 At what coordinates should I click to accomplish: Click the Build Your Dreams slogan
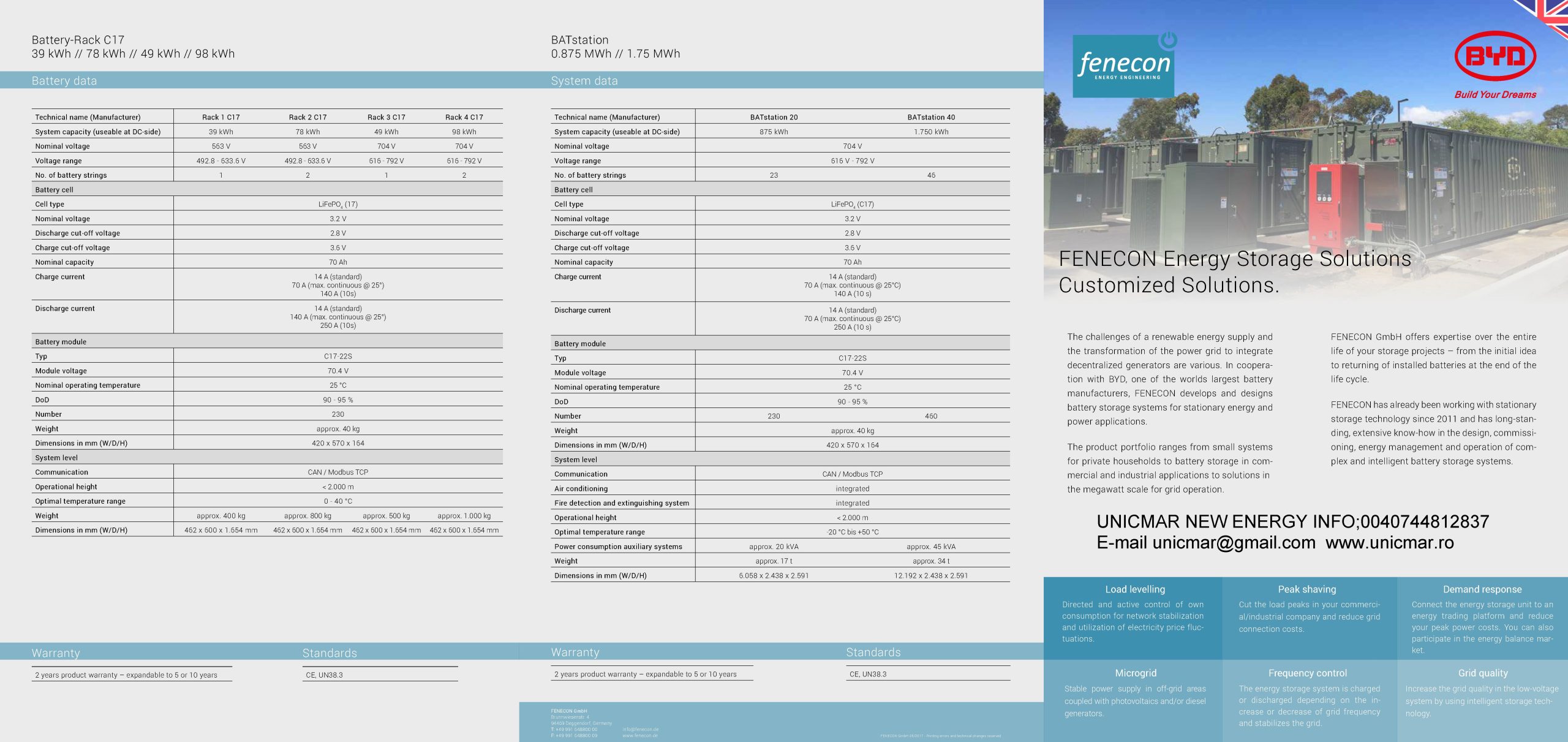pos(1494,94)
